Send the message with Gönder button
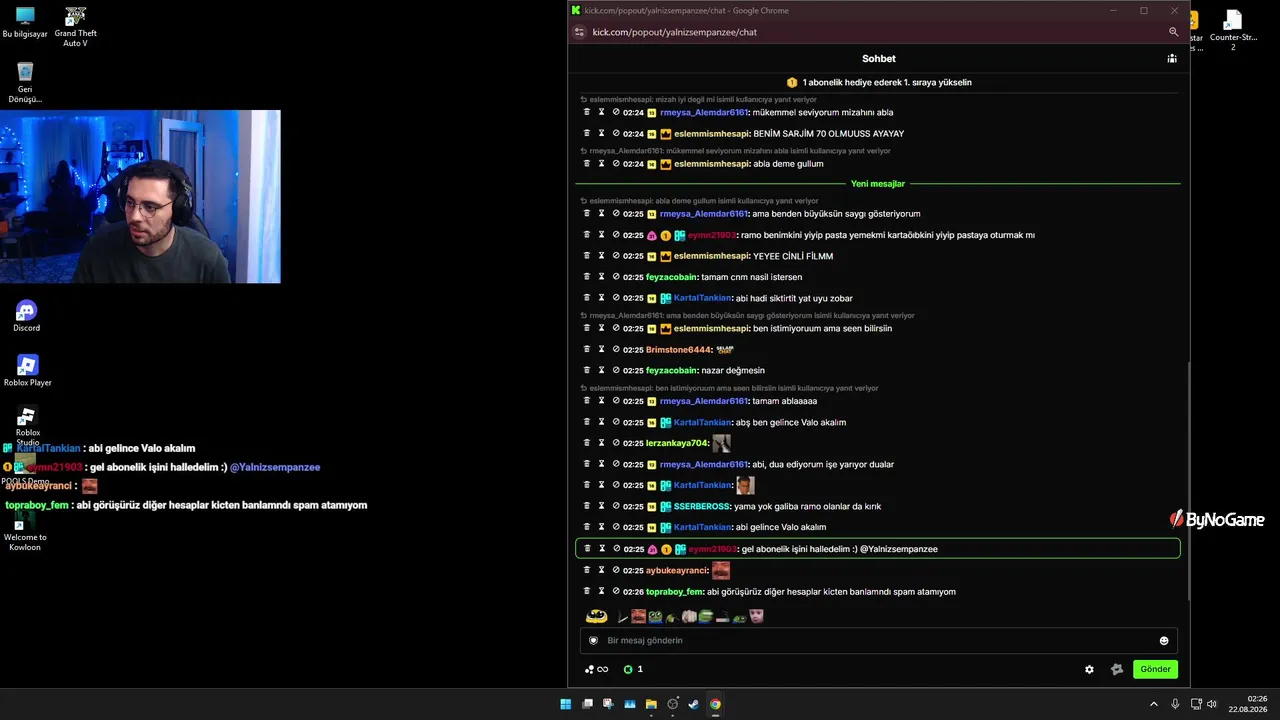The width and height of the screenshot is (1280, 720). pos(1155,669)
